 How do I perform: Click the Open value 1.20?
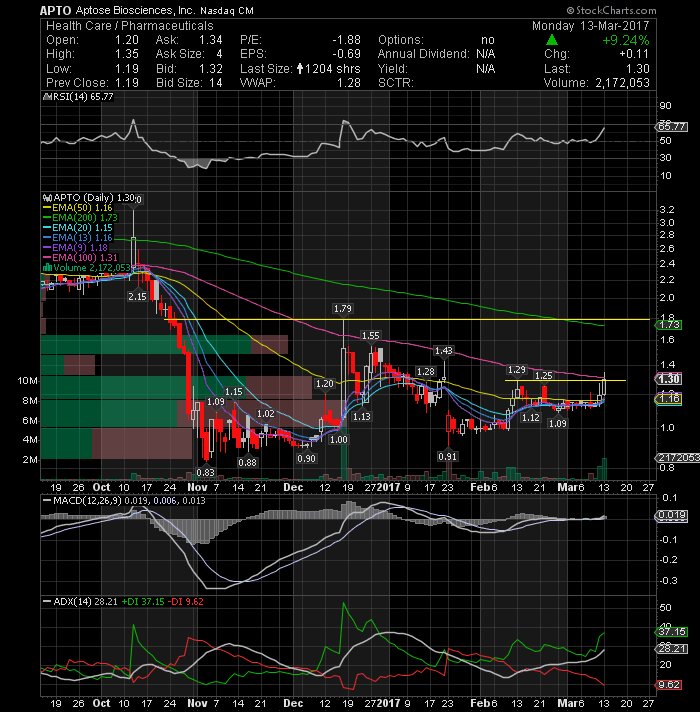(127, 40)
